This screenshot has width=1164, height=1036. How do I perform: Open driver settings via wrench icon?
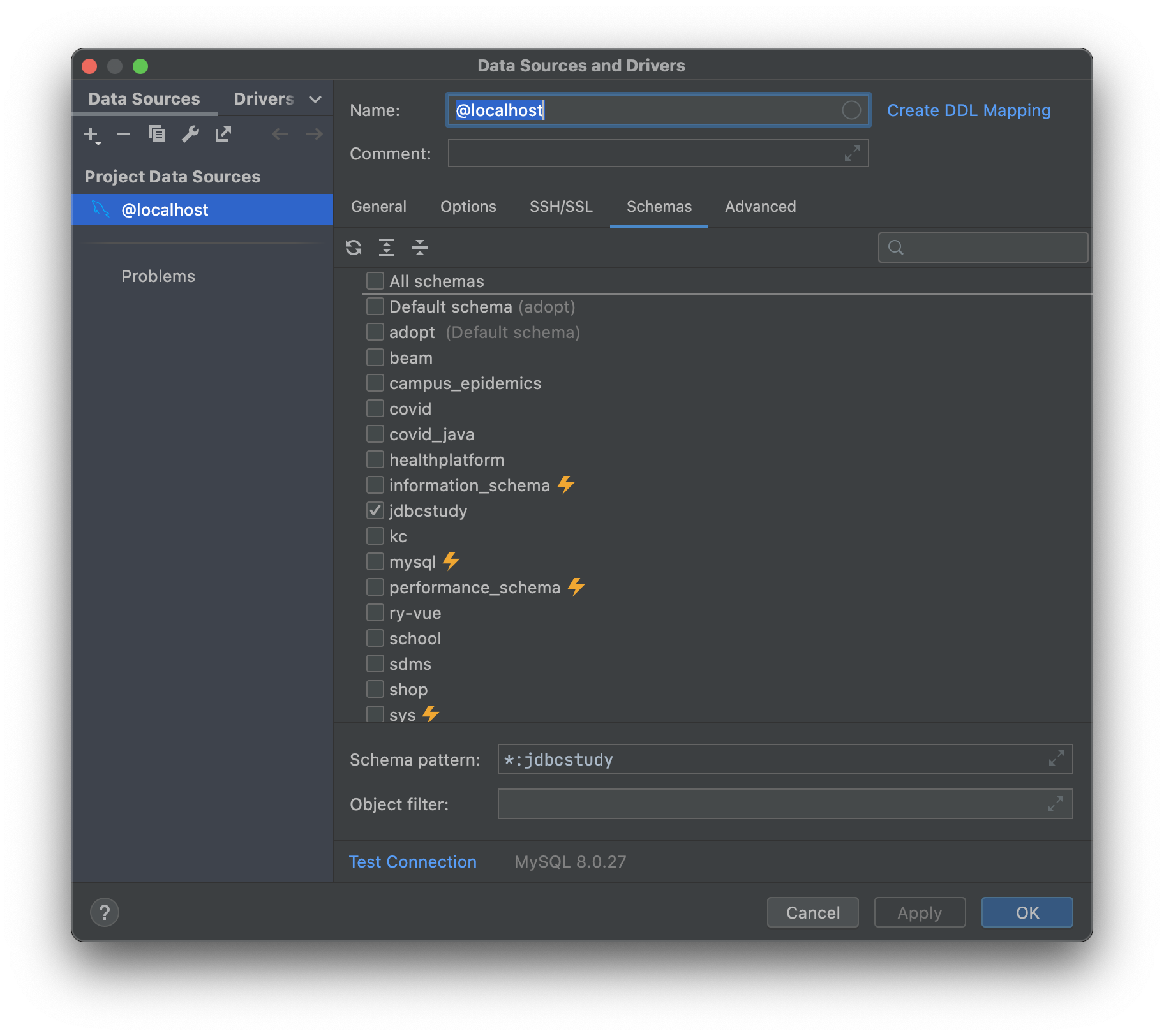(190, 134)
